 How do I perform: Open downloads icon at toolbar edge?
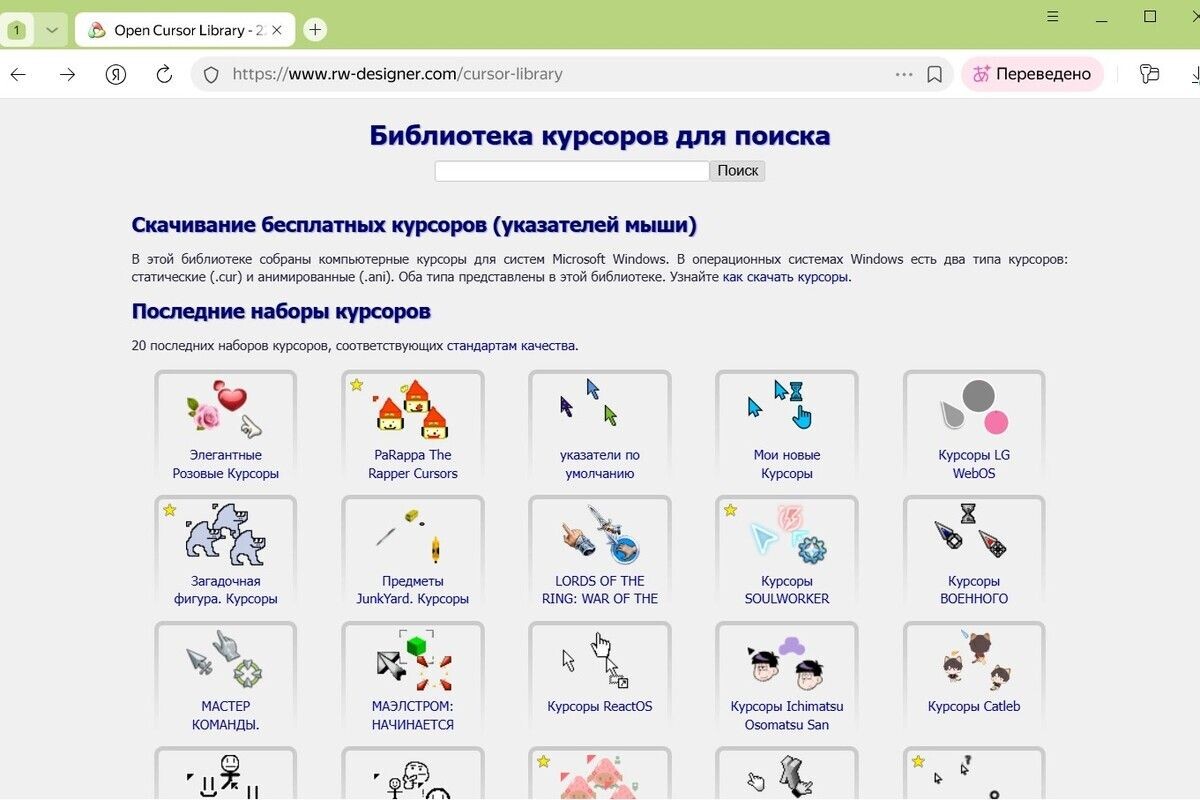(x=1194, y=74)
